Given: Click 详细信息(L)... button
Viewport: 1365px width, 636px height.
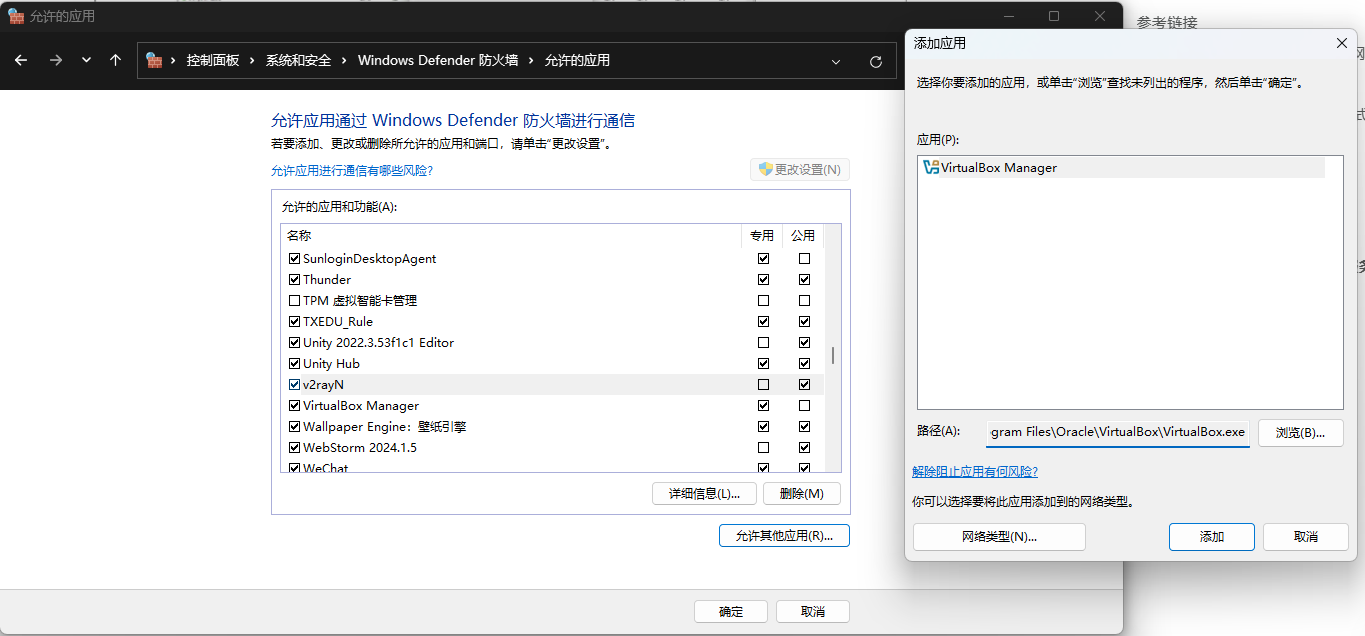Looking at the screenshot, I should pyautogui.click(x=704, y=494).
